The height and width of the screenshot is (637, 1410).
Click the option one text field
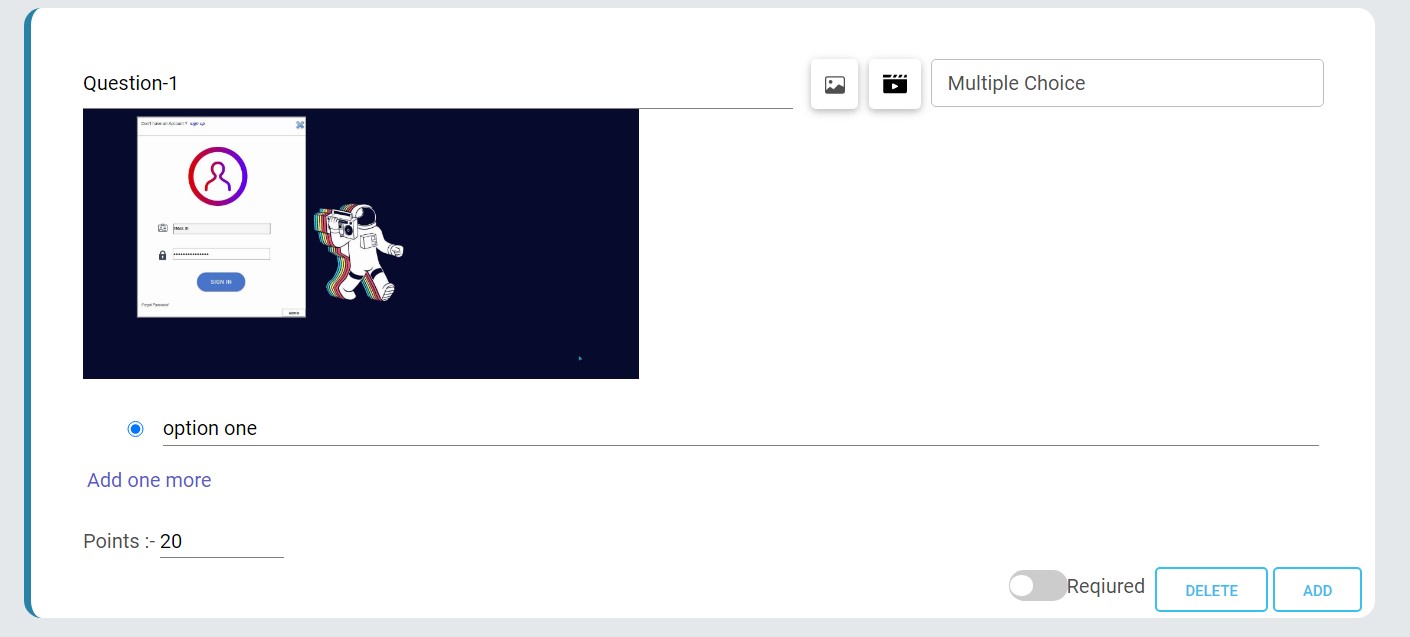[x=741, y=429]
